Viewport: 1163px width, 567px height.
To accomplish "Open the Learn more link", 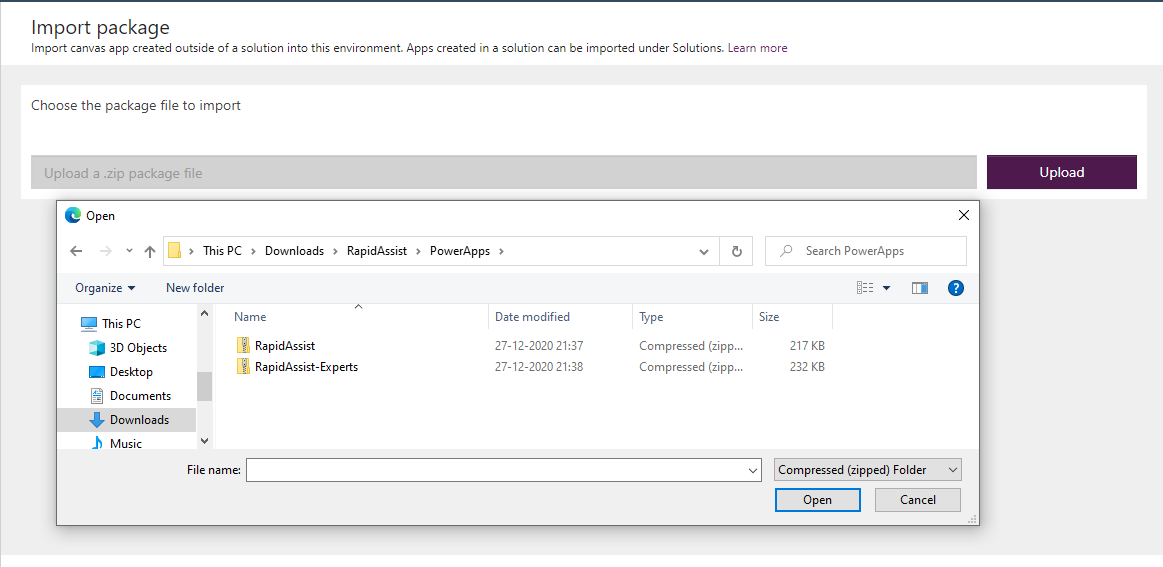I will click(757, 48).
